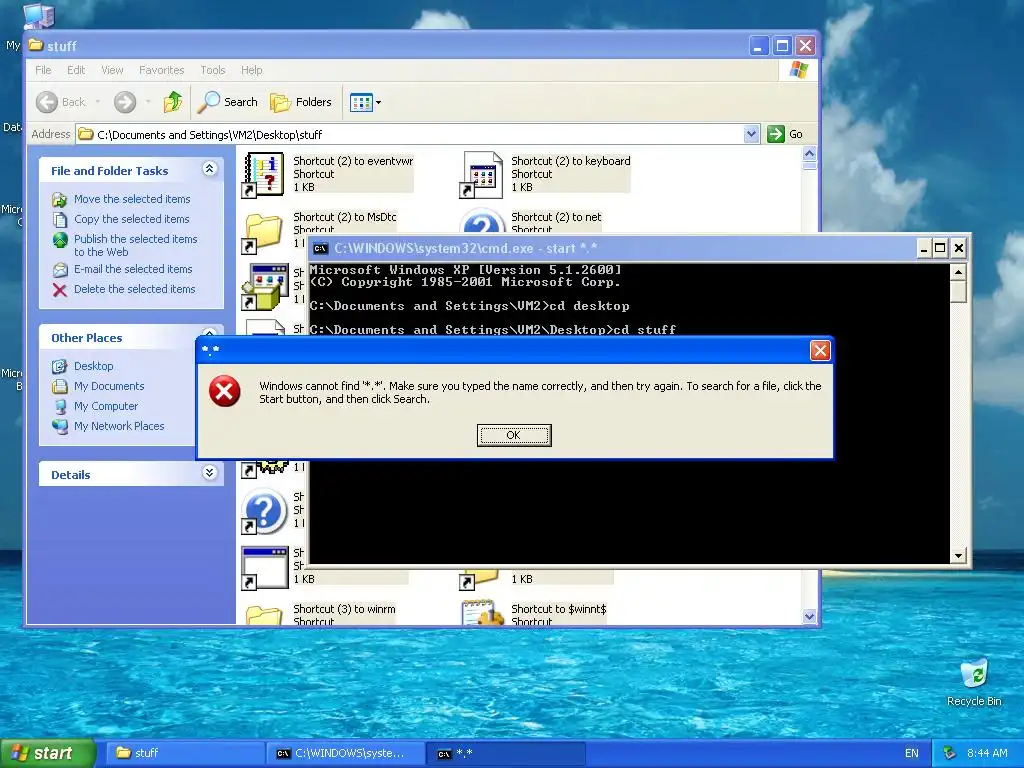1024x768 pixels.
Task: Open the Views dropdown button
Action: (x=365, y=102)
